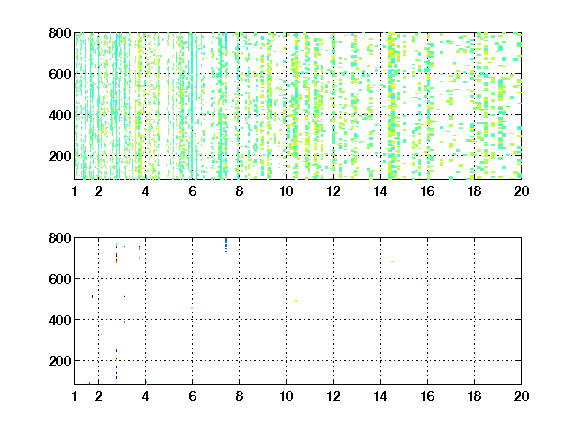This screenshot has width=576, height=432.
Task: Select the 800 y-axis label on lower plot
Action: tap(60, 238)
